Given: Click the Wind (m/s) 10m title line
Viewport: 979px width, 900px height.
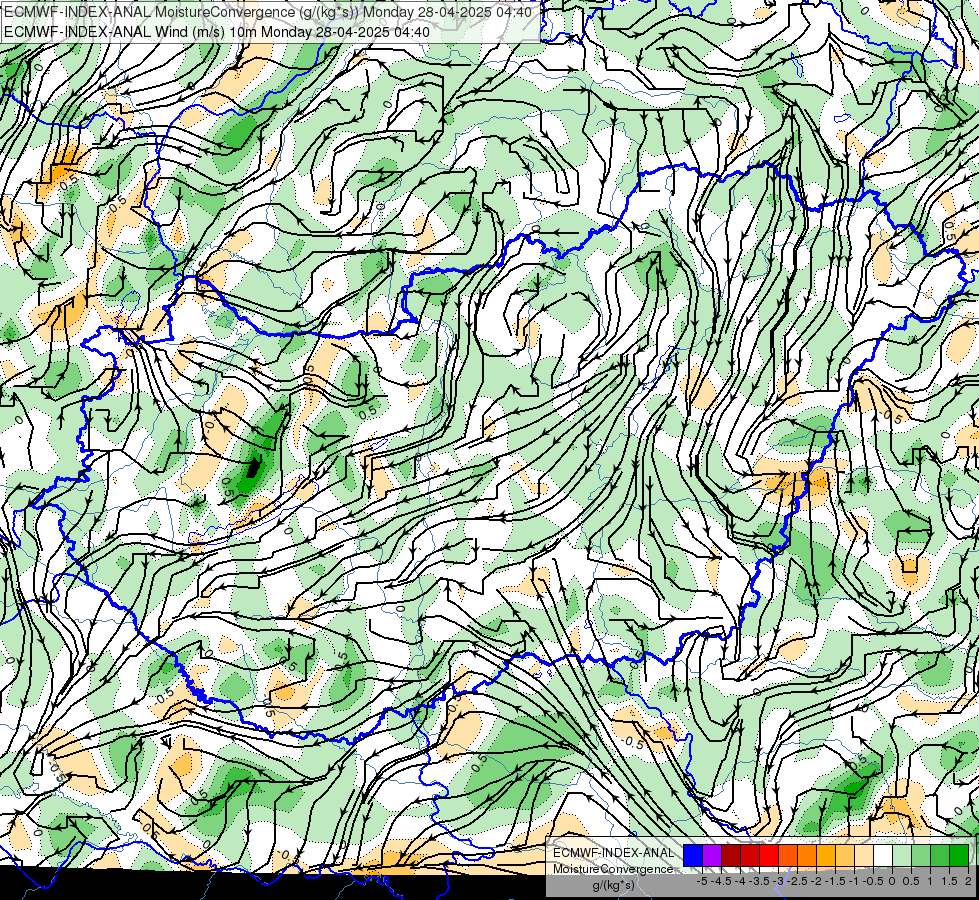Looking at the screenshot, I should pos(217,32).
